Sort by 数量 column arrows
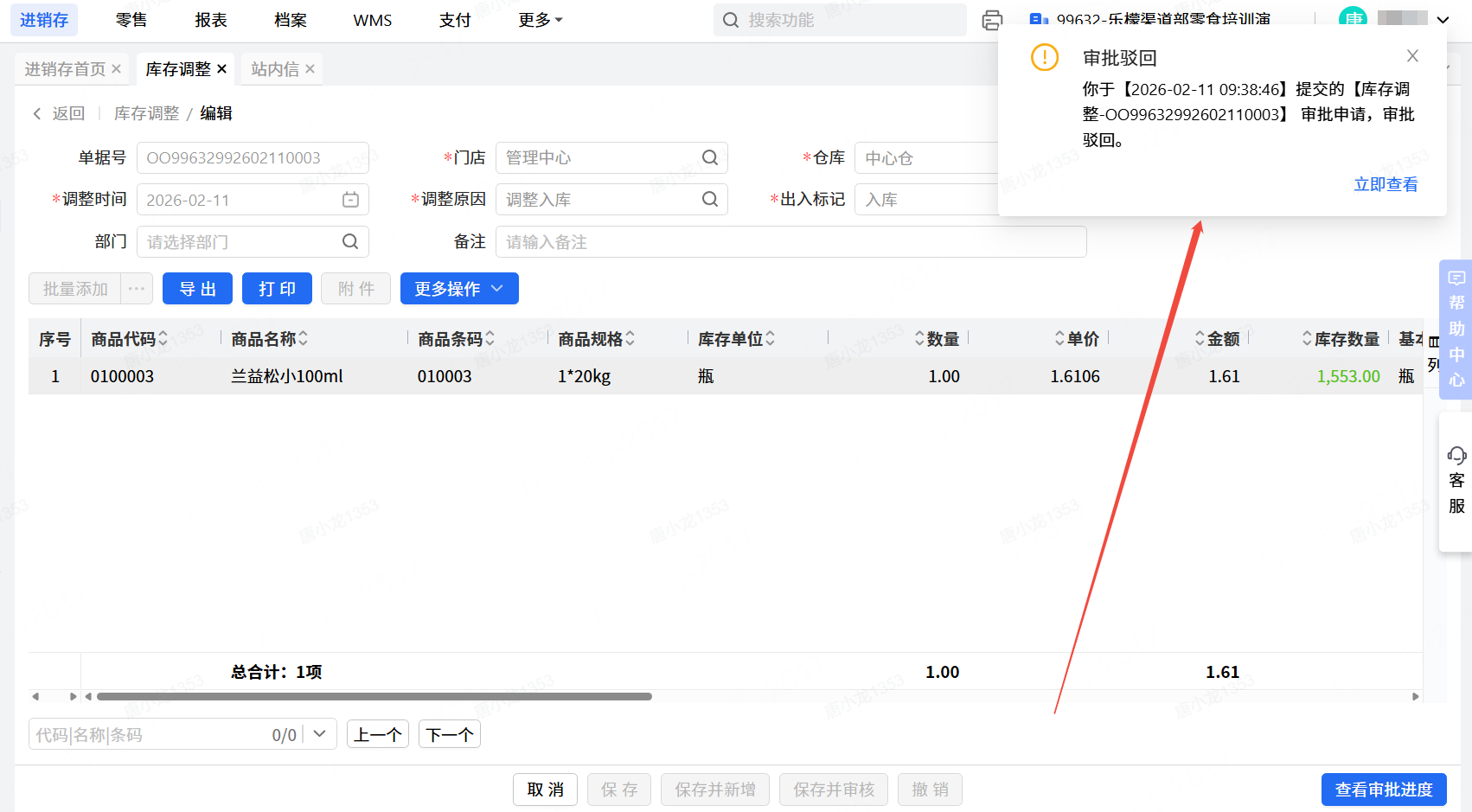The image size is (1472, 812). (x=919, y=339)
